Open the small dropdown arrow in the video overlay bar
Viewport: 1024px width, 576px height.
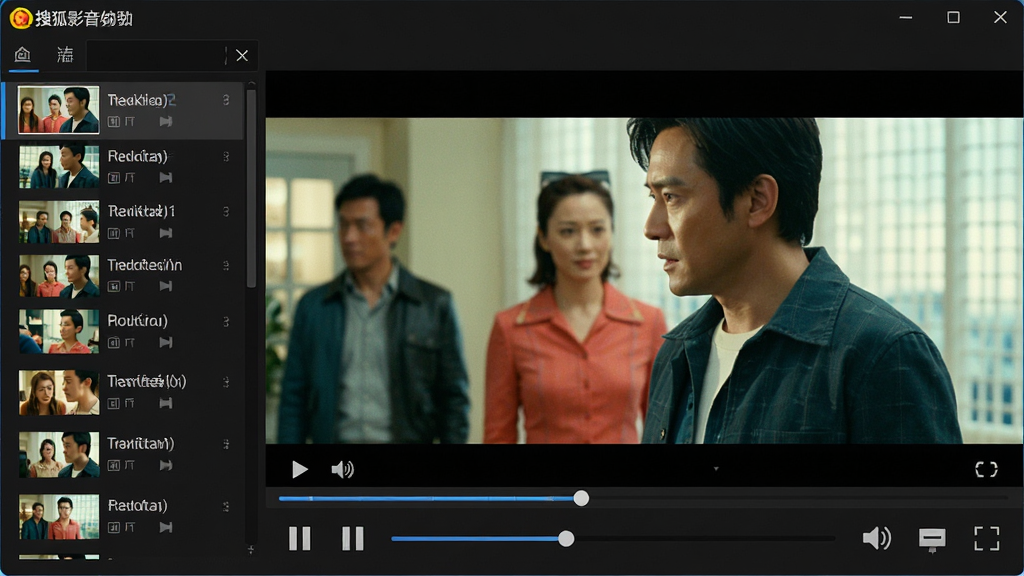[x=716, y=469]
